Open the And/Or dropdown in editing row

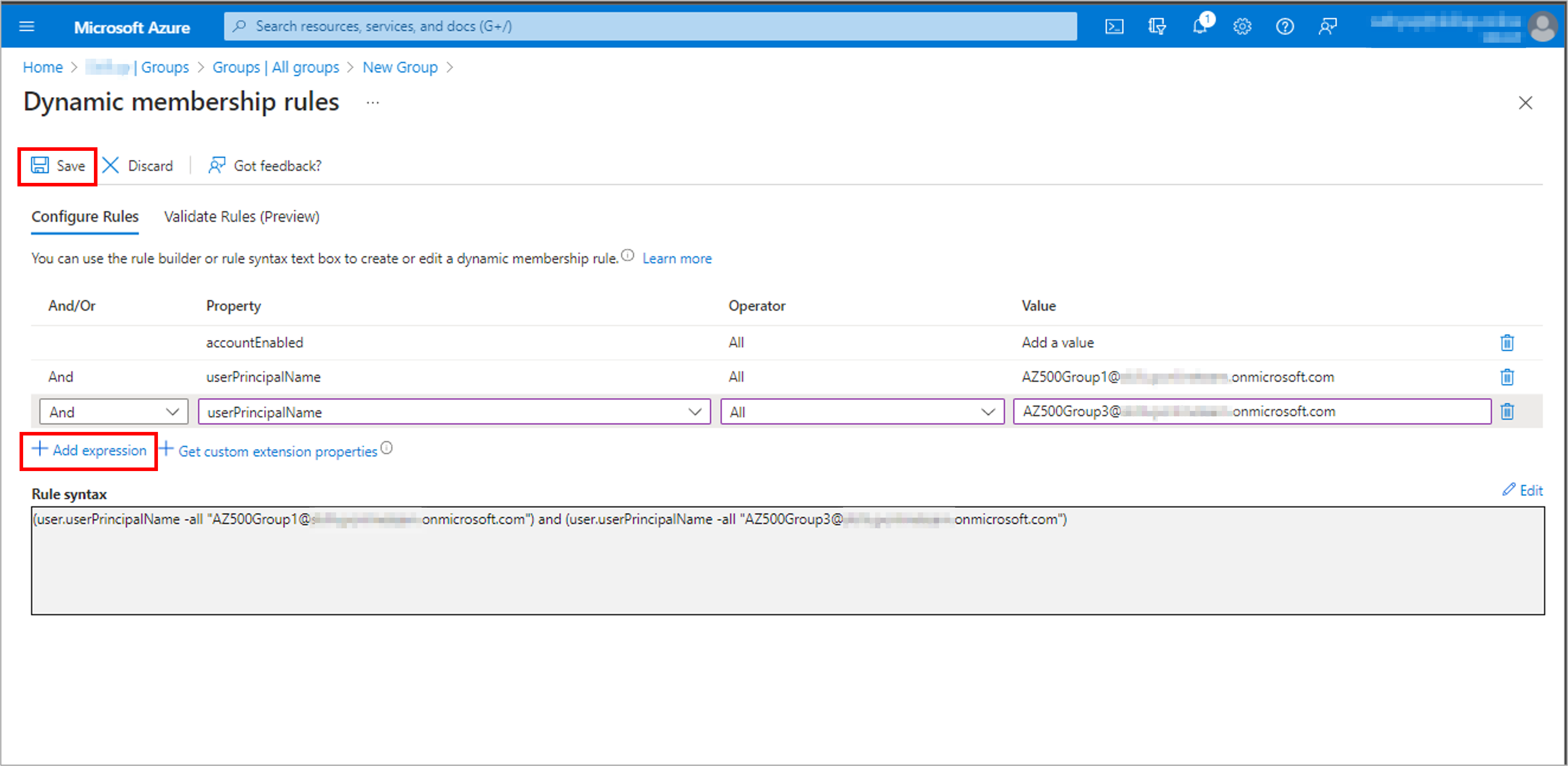[114, 412]
